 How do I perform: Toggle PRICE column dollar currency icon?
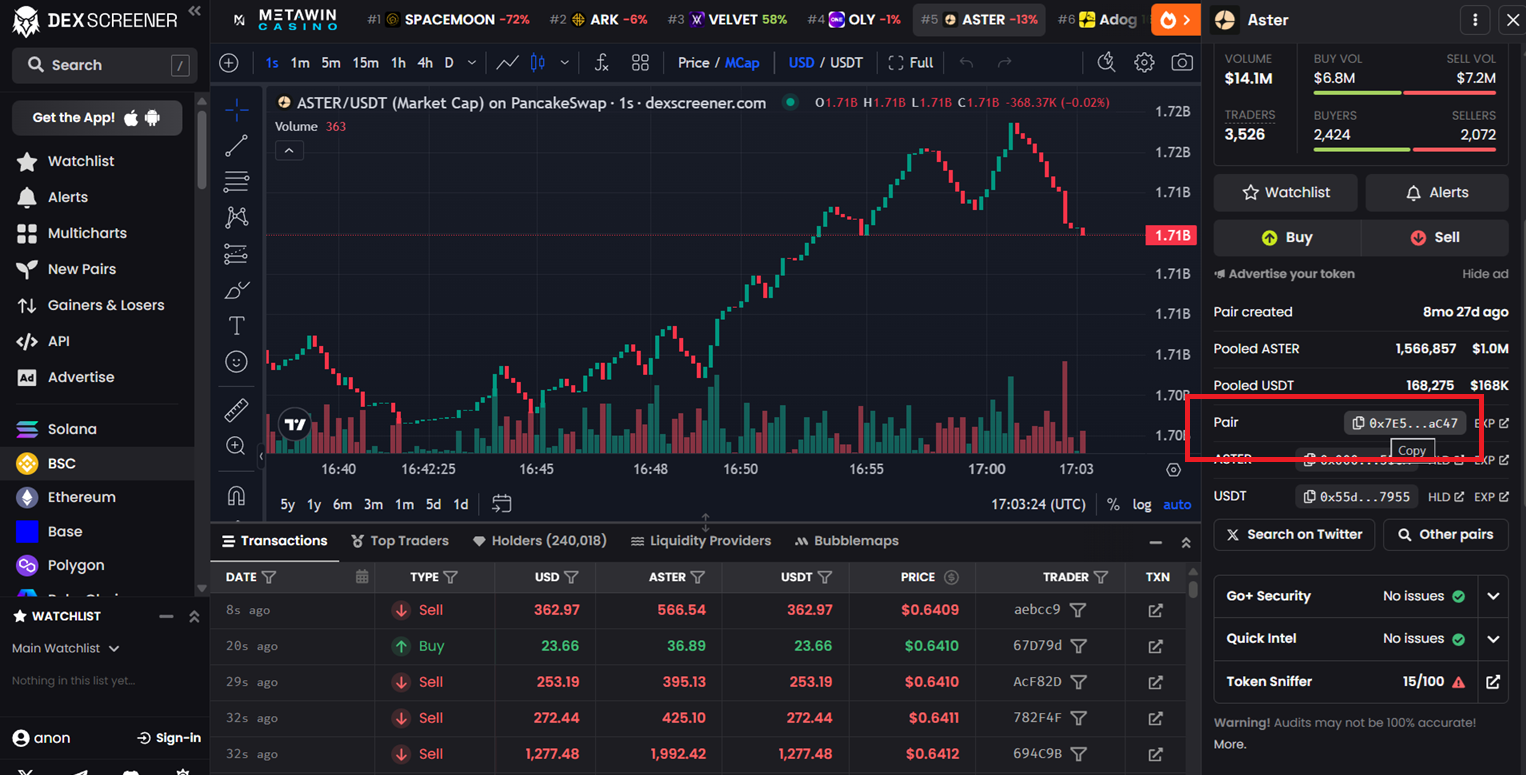tap(951, 577)
